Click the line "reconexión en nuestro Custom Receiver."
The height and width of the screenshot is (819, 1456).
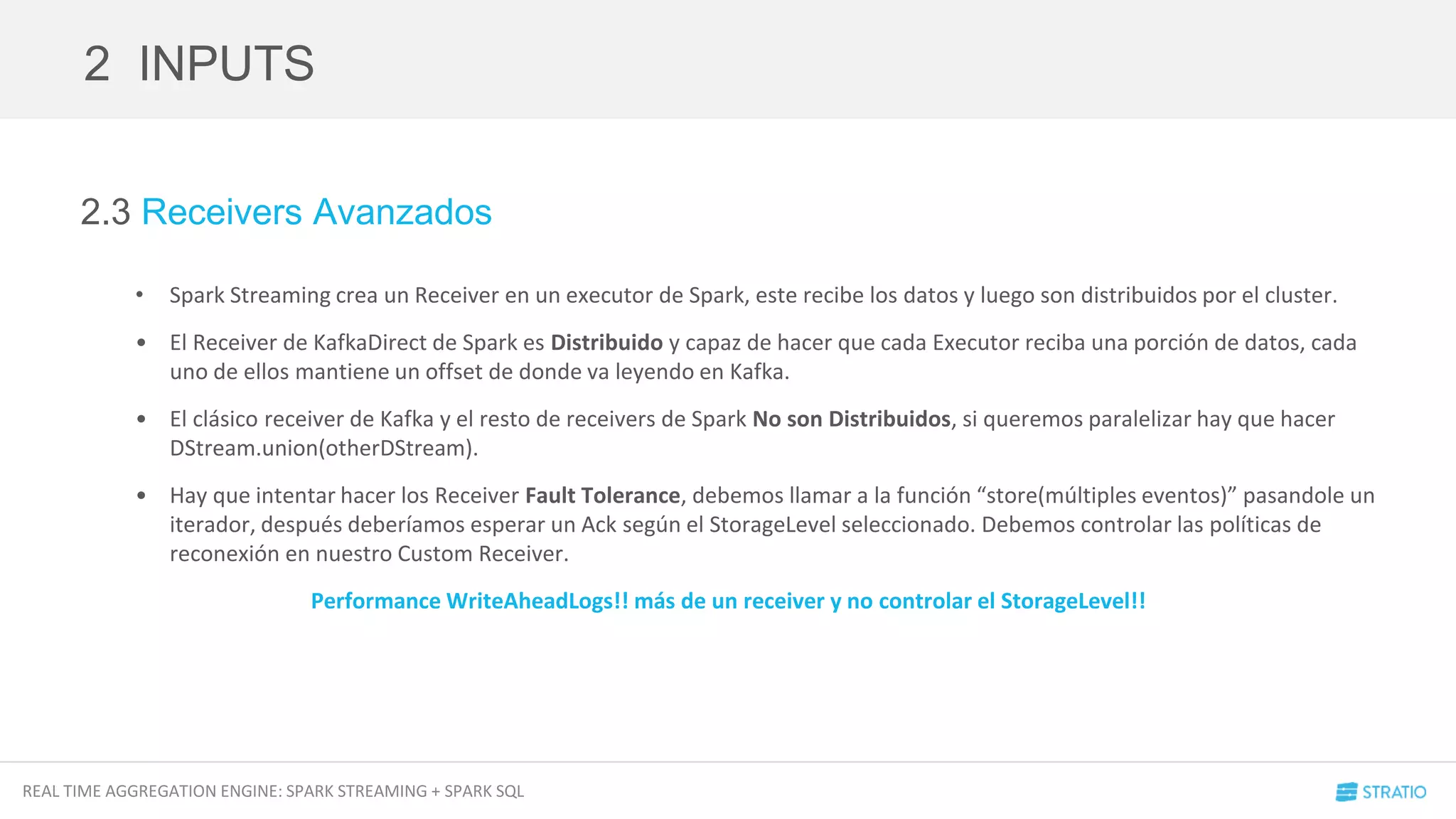point(369,553)
